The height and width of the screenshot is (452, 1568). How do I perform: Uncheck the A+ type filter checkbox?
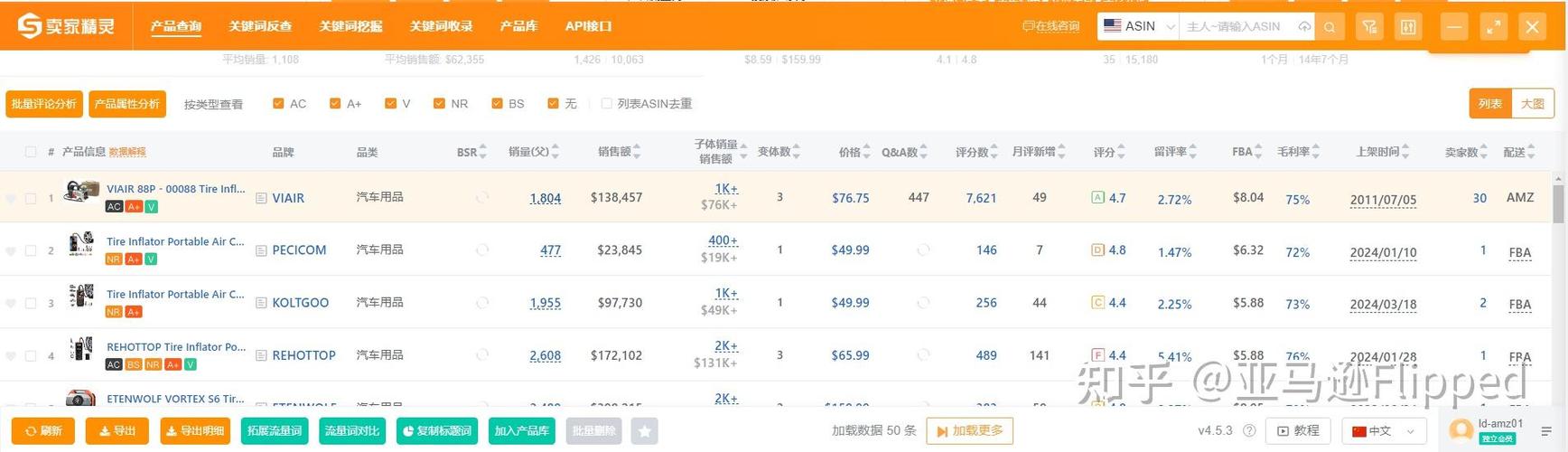point(335,103)
